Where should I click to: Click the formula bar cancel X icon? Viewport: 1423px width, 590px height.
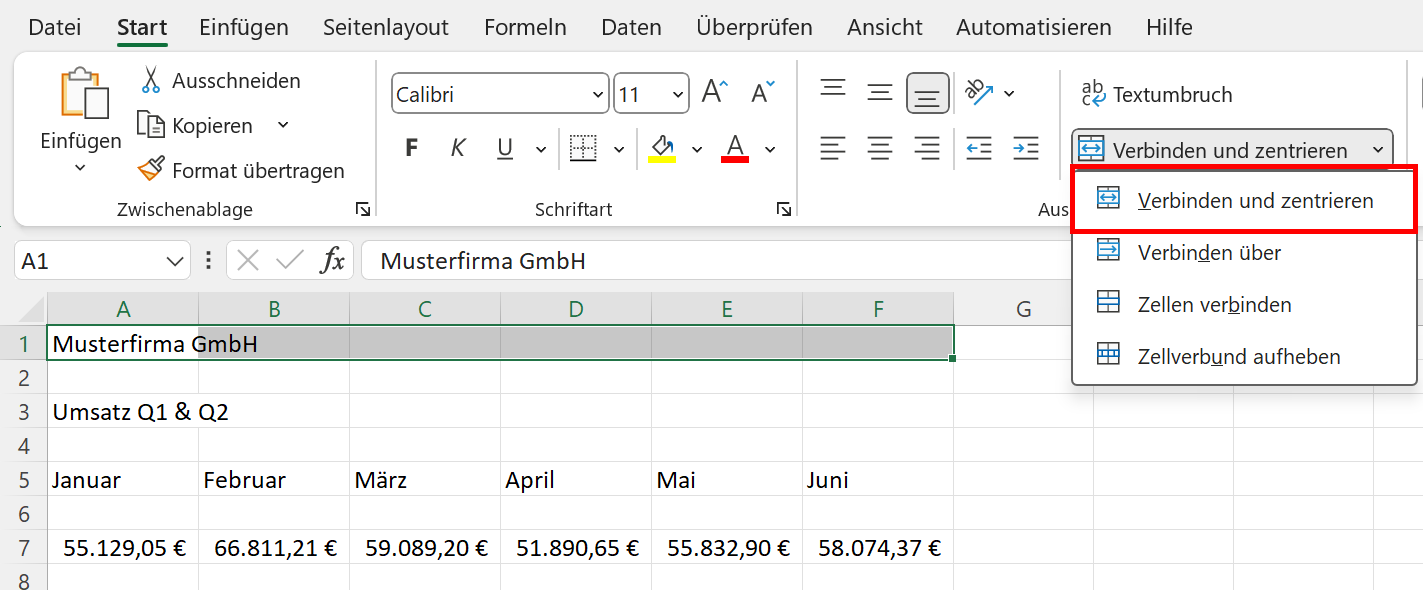point(249,261)
